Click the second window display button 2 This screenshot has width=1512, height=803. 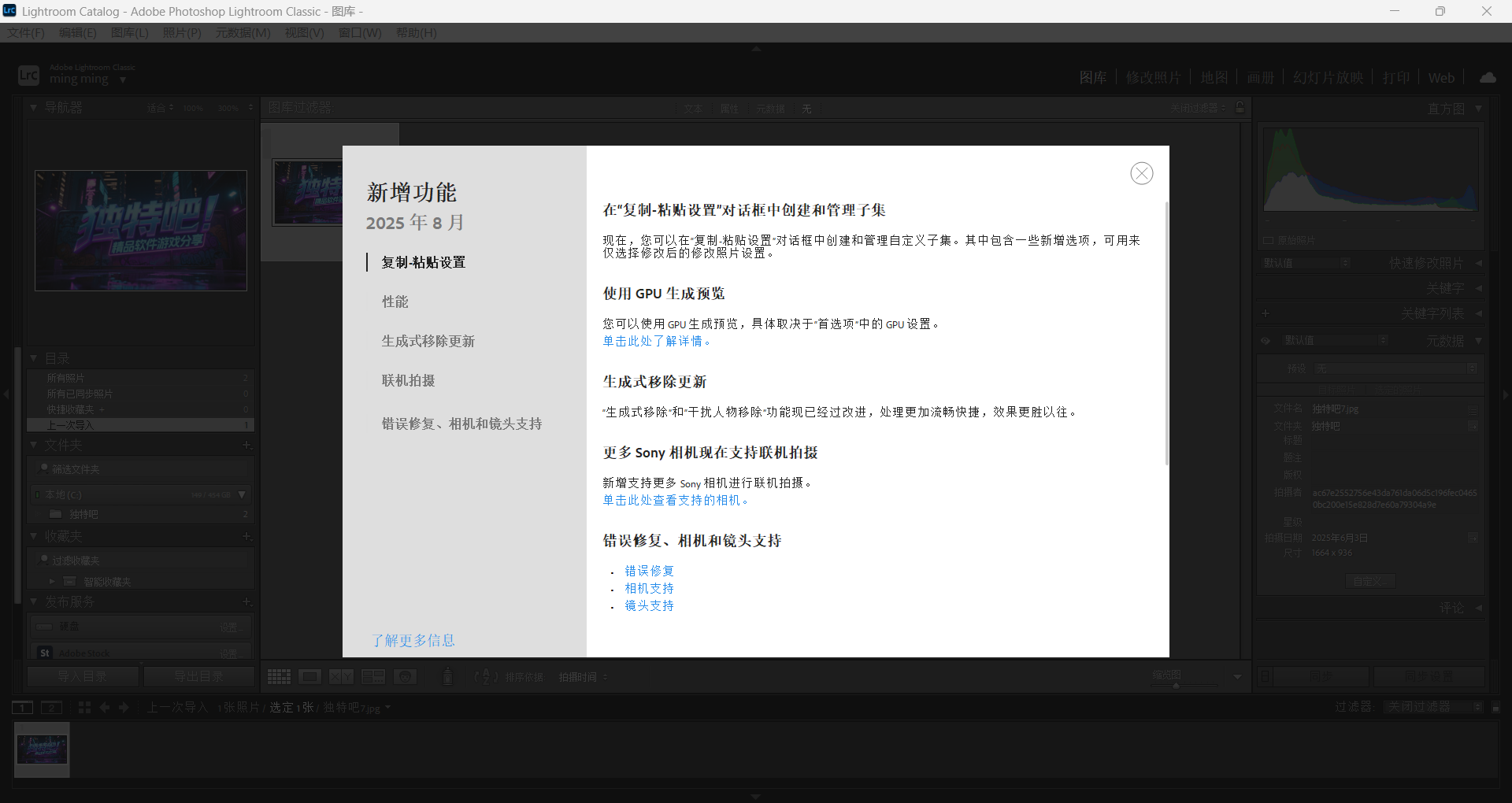pos(51,707)
